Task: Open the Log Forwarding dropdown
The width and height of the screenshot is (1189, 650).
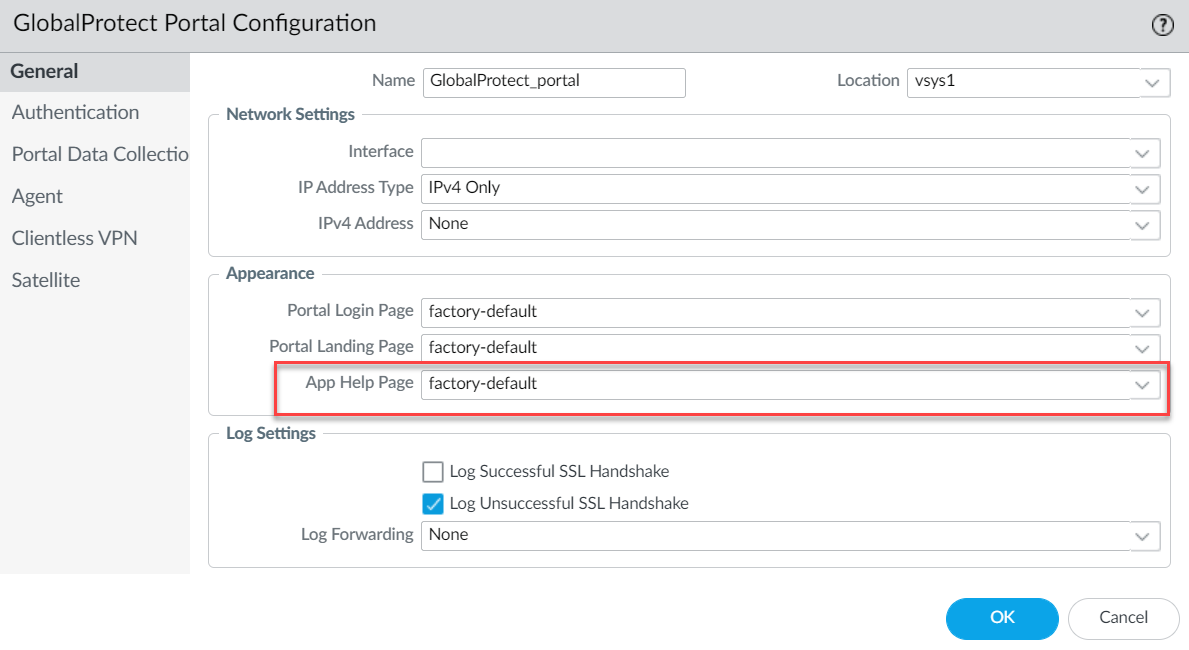Action: (1142, 535)
